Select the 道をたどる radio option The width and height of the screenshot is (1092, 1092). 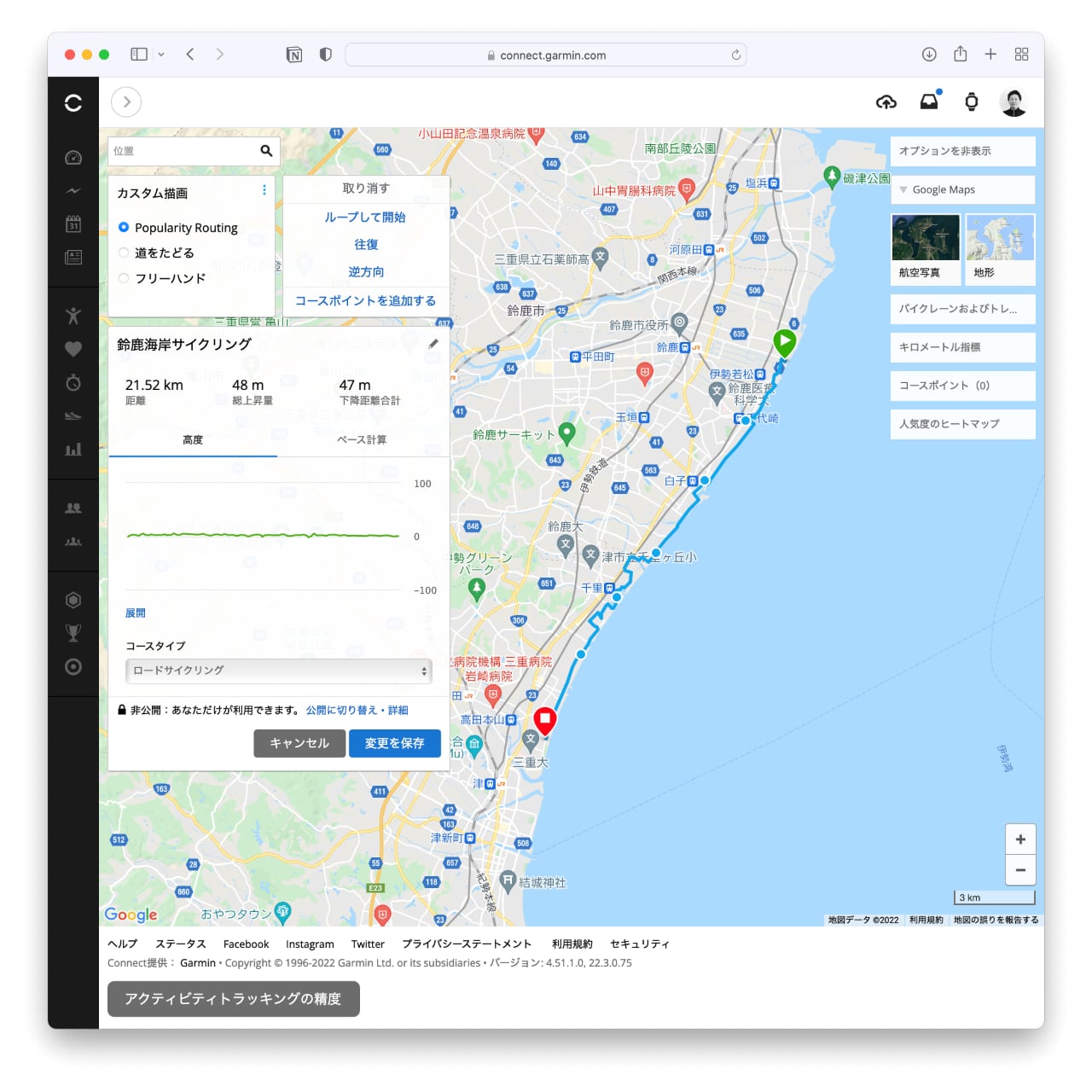[x=124, y=253]
